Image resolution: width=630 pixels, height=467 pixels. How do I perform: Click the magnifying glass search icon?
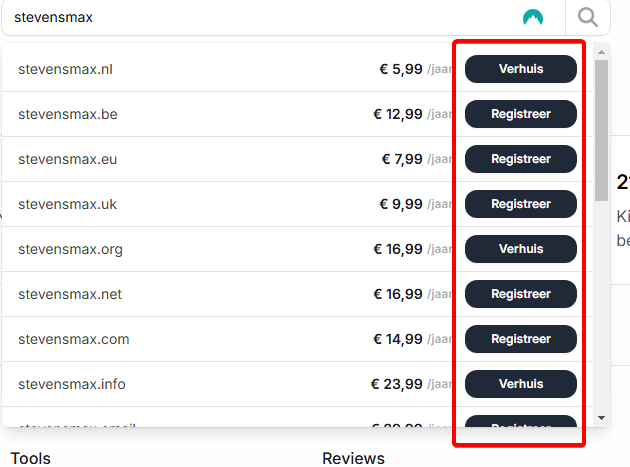tap(588, 17)
